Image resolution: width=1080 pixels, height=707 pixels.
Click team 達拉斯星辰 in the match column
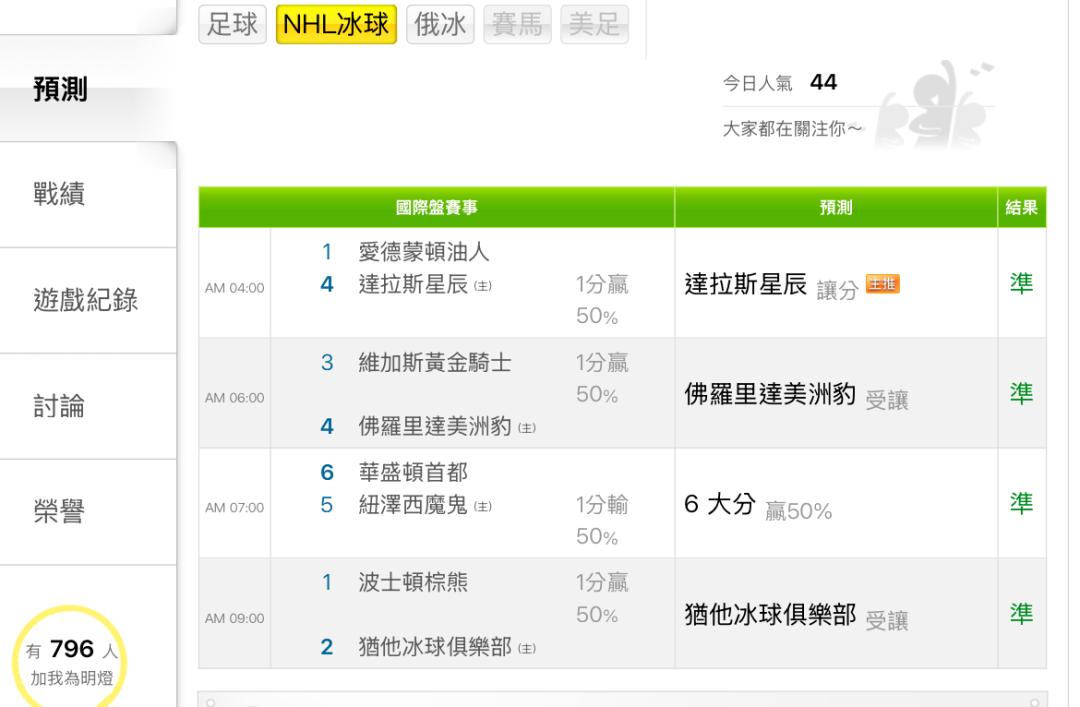[x=413, y=284]
